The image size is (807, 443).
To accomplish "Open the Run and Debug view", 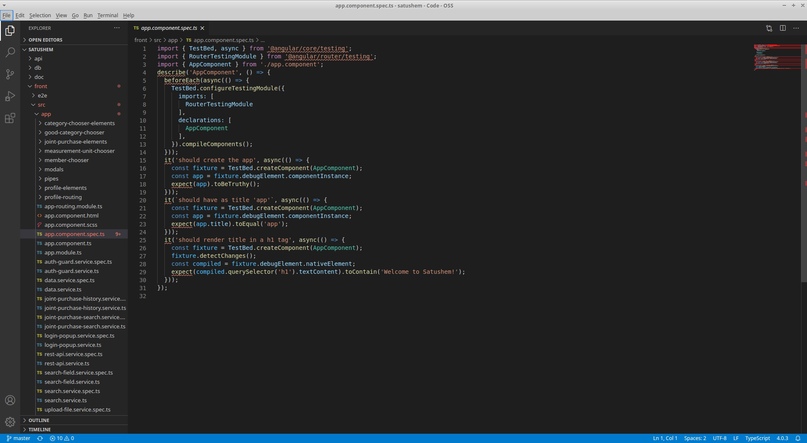I will click(x=10, y=96).
